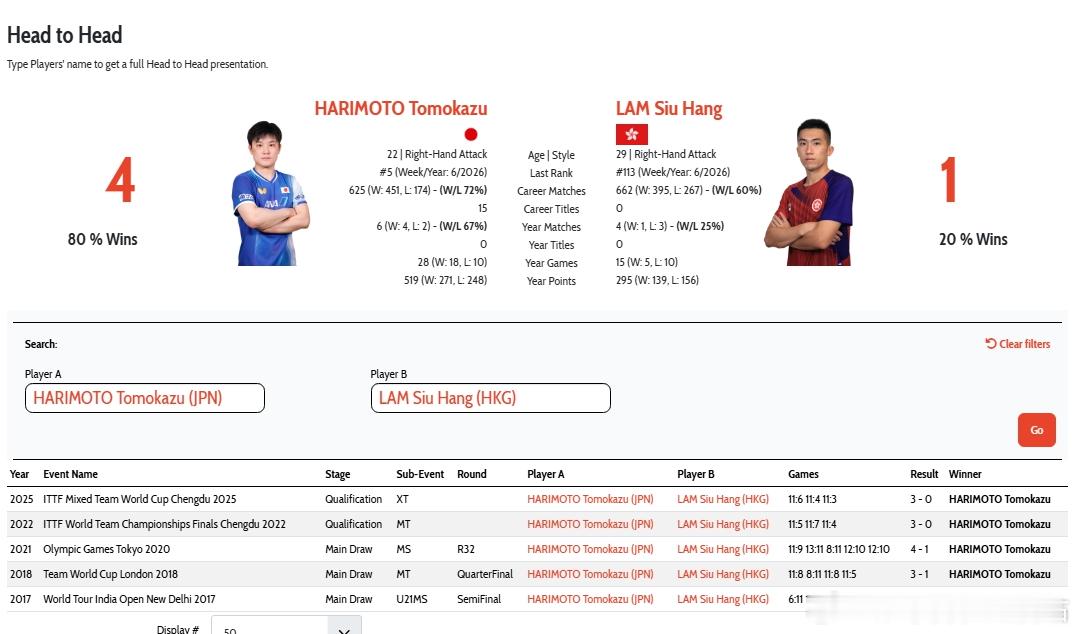This screenshot has height=634, width=1079.
Task: Open the HARIMOTO Tomokazu heading name
Action: pyautogui.click(x=400, y=109)
